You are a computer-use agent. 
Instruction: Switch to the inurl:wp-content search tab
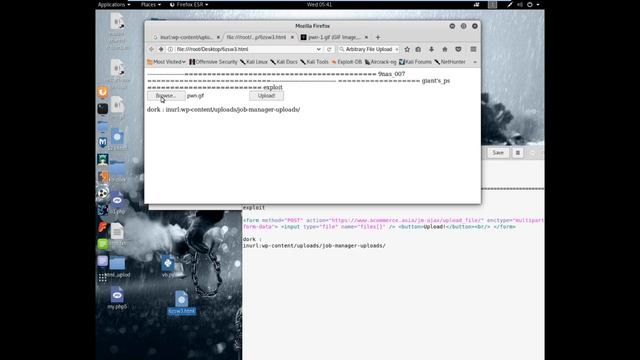click(x=186, y=37)
